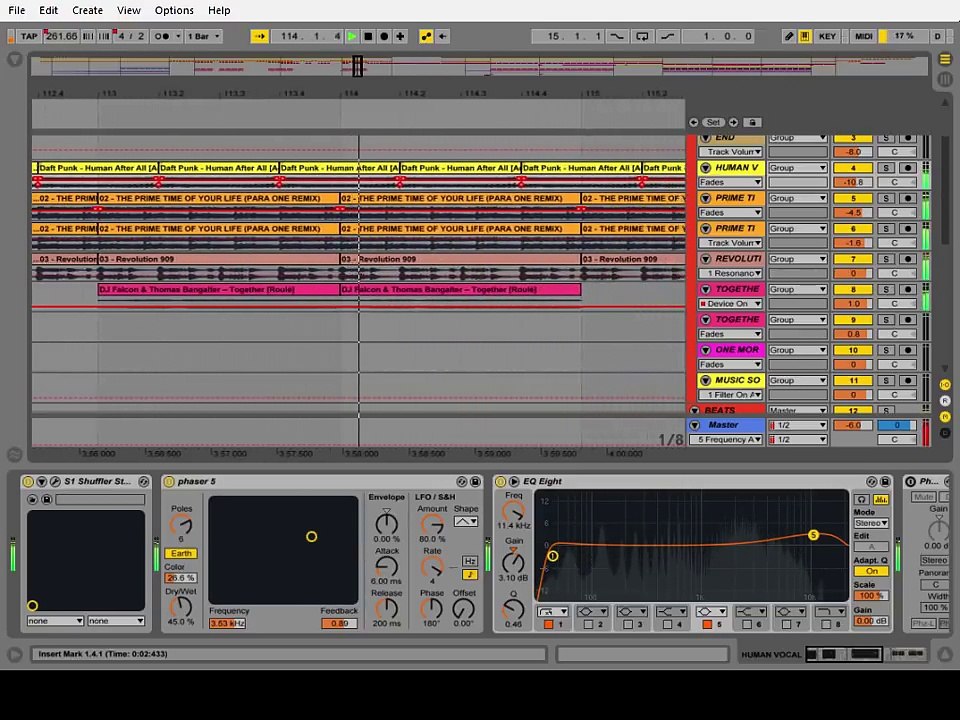960x720 pixels.
Task: Open the Edit menu
Action: tap(48, 10)
